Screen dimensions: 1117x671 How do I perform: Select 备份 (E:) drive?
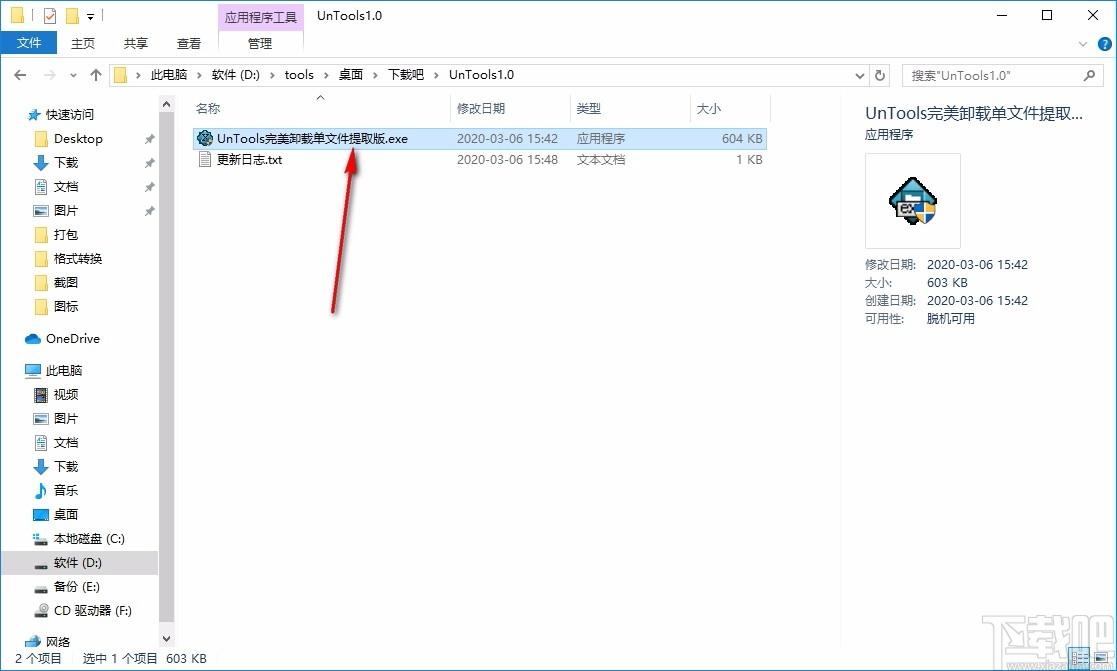point(76,587)
